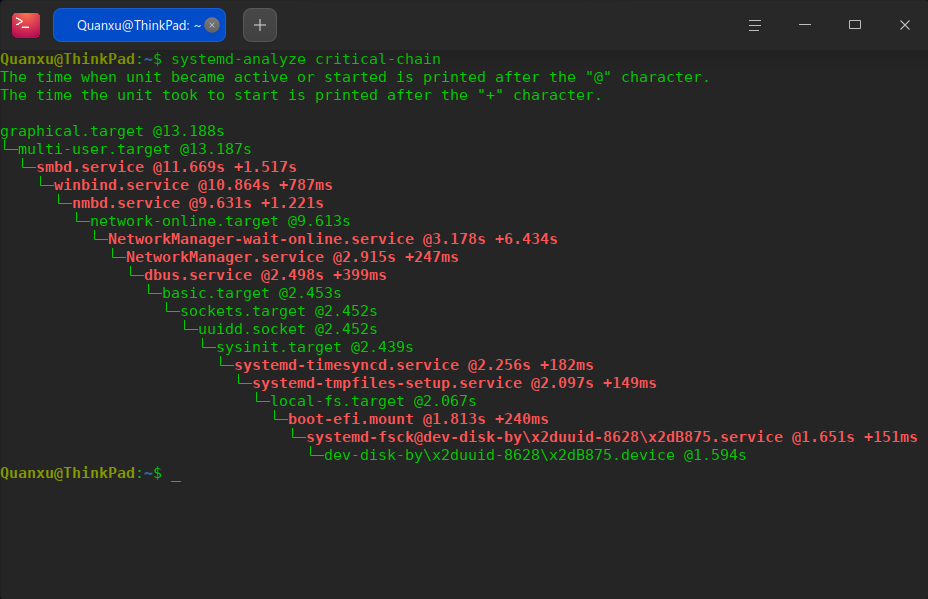Screen dimensions: 928x599
Task: Click the smbd.service entry
Action: coord(166,167)
